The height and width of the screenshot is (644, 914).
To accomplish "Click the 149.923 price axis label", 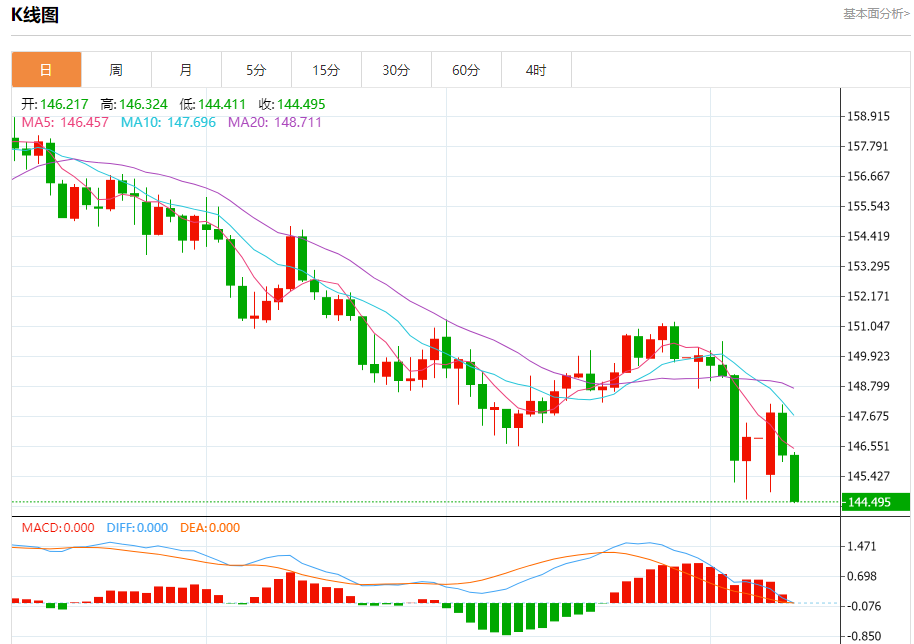I will [x=869, y=356].
